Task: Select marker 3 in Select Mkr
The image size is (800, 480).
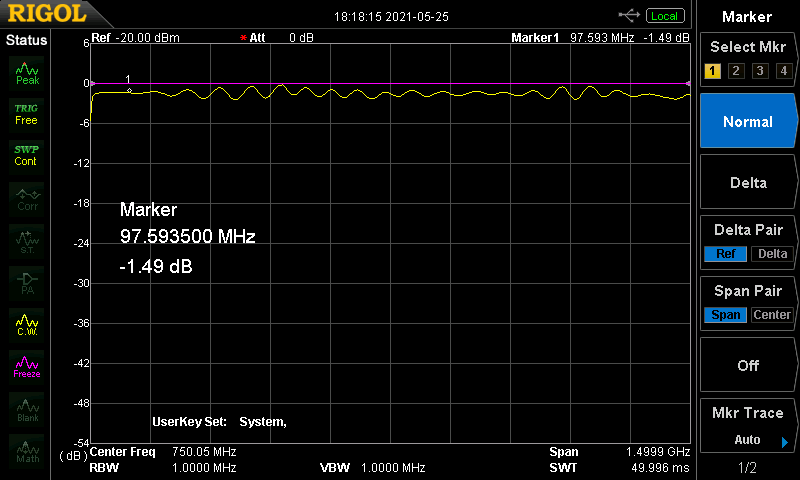Action: [x=760, y=70]
